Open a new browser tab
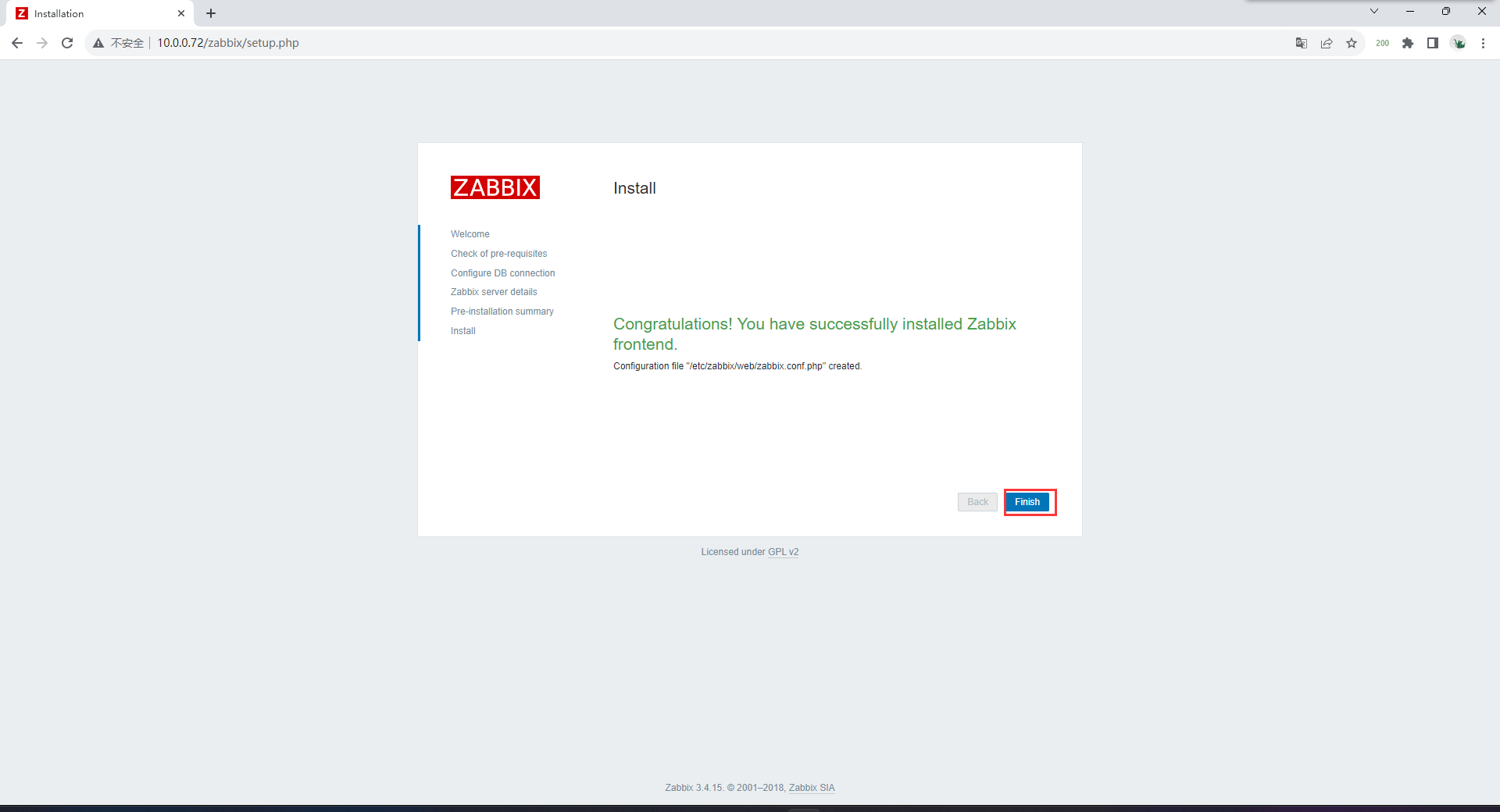 [211, 13]
